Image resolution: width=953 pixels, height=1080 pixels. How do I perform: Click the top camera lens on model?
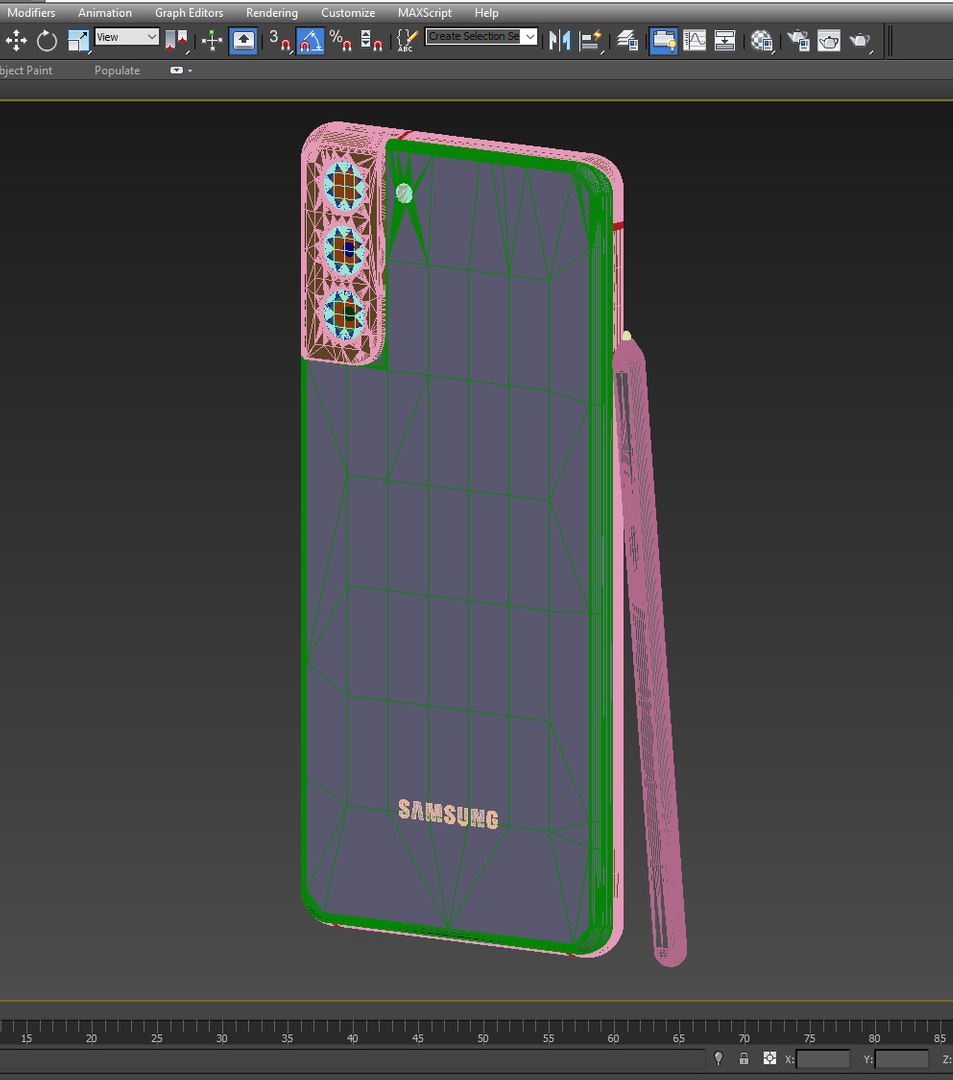click(x=344, y=185)
